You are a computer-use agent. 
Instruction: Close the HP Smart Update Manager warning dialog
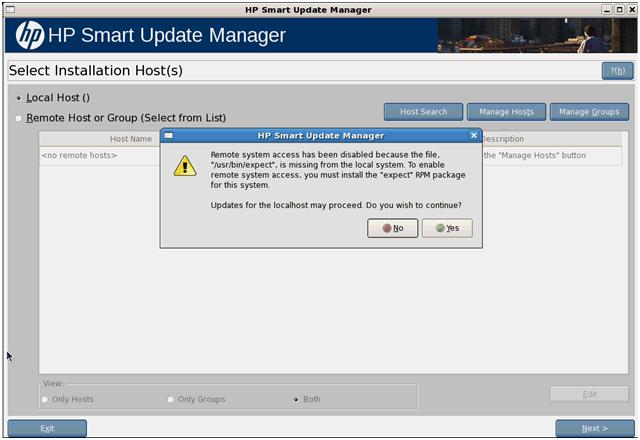click(474, 134)
